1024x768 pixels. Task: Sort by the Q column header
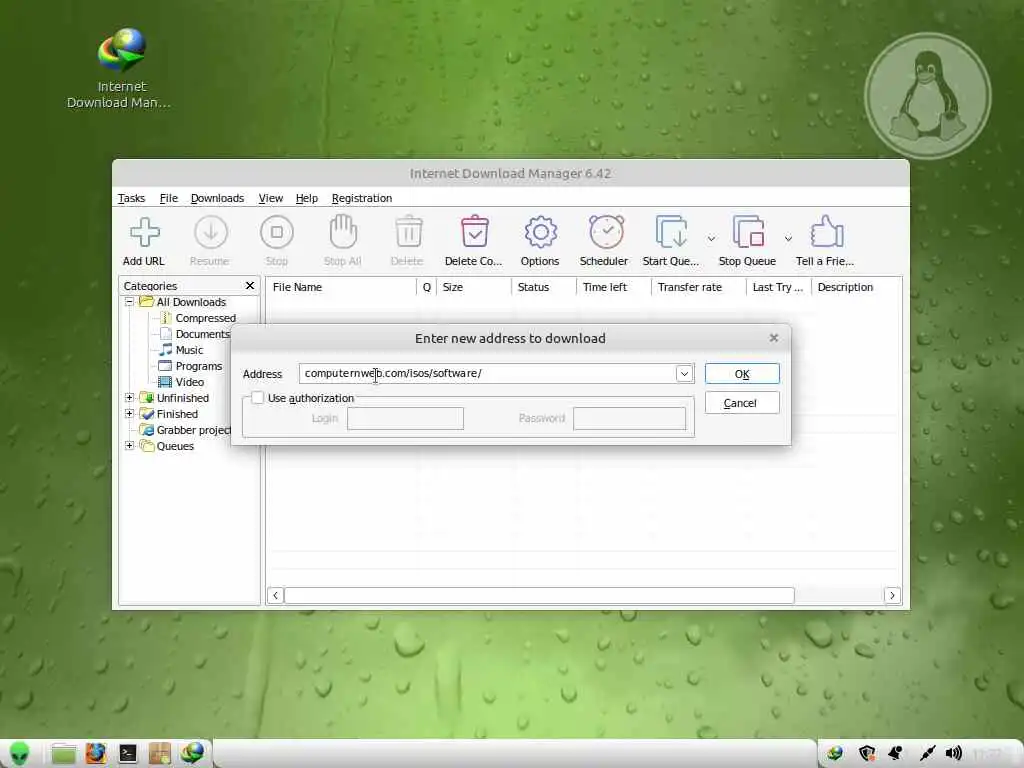(426, 287)
